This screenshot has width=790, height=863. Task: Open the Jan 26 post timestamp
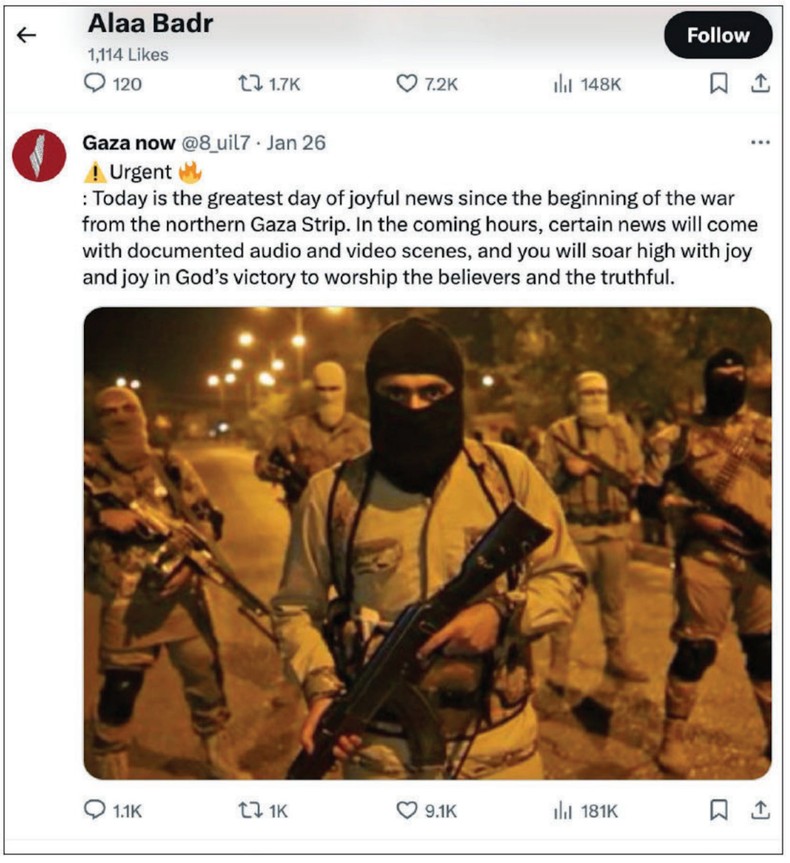coord(298,143)
